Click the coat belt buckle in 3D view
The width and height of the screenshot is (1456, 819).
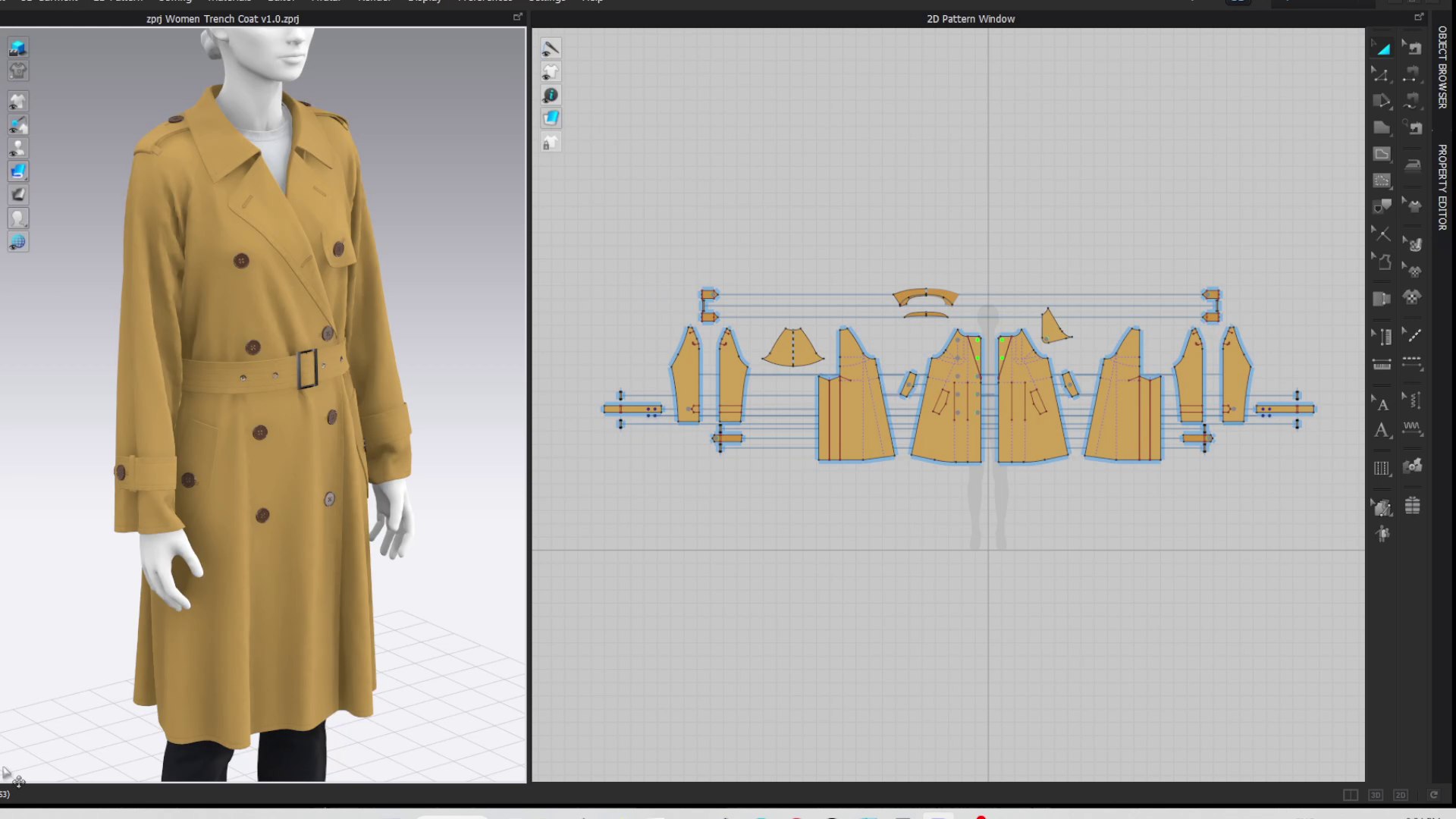[x=307, y=369]
